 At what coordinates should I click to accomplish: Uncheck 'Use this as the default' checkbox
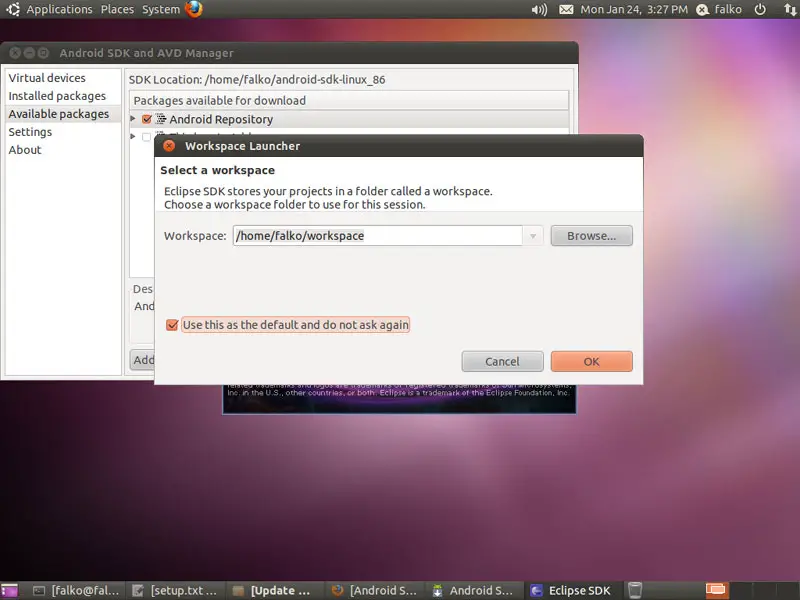[x=172, y=325]
